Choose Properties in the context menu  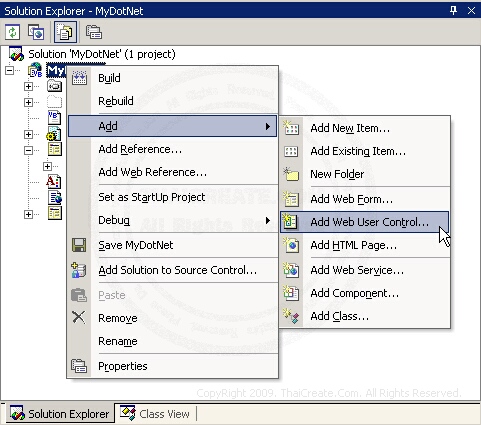[x=173, y=366]
